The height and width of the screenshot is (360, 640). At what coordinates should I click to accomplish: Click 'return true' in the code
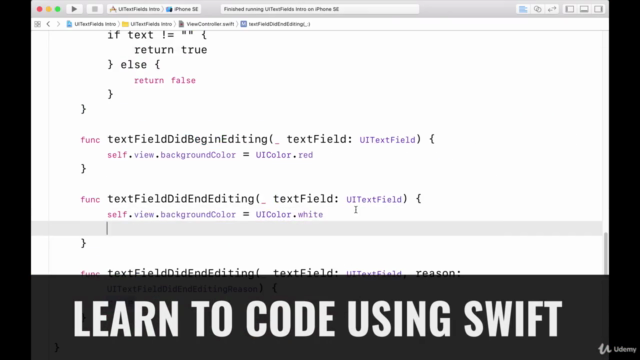(x=171, y=50)
